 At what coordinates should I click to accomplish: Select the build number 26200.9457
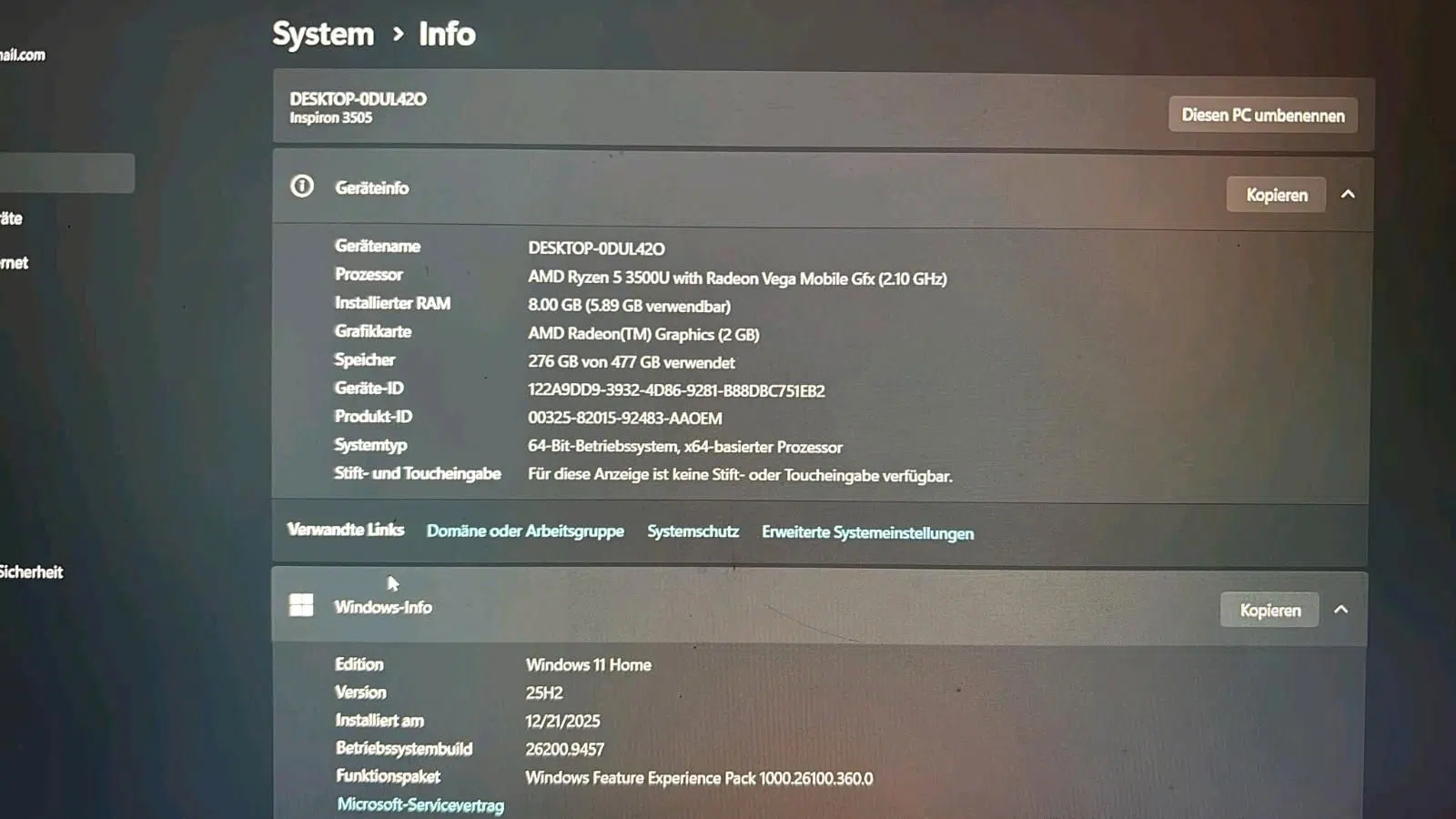tap(564, 750)
